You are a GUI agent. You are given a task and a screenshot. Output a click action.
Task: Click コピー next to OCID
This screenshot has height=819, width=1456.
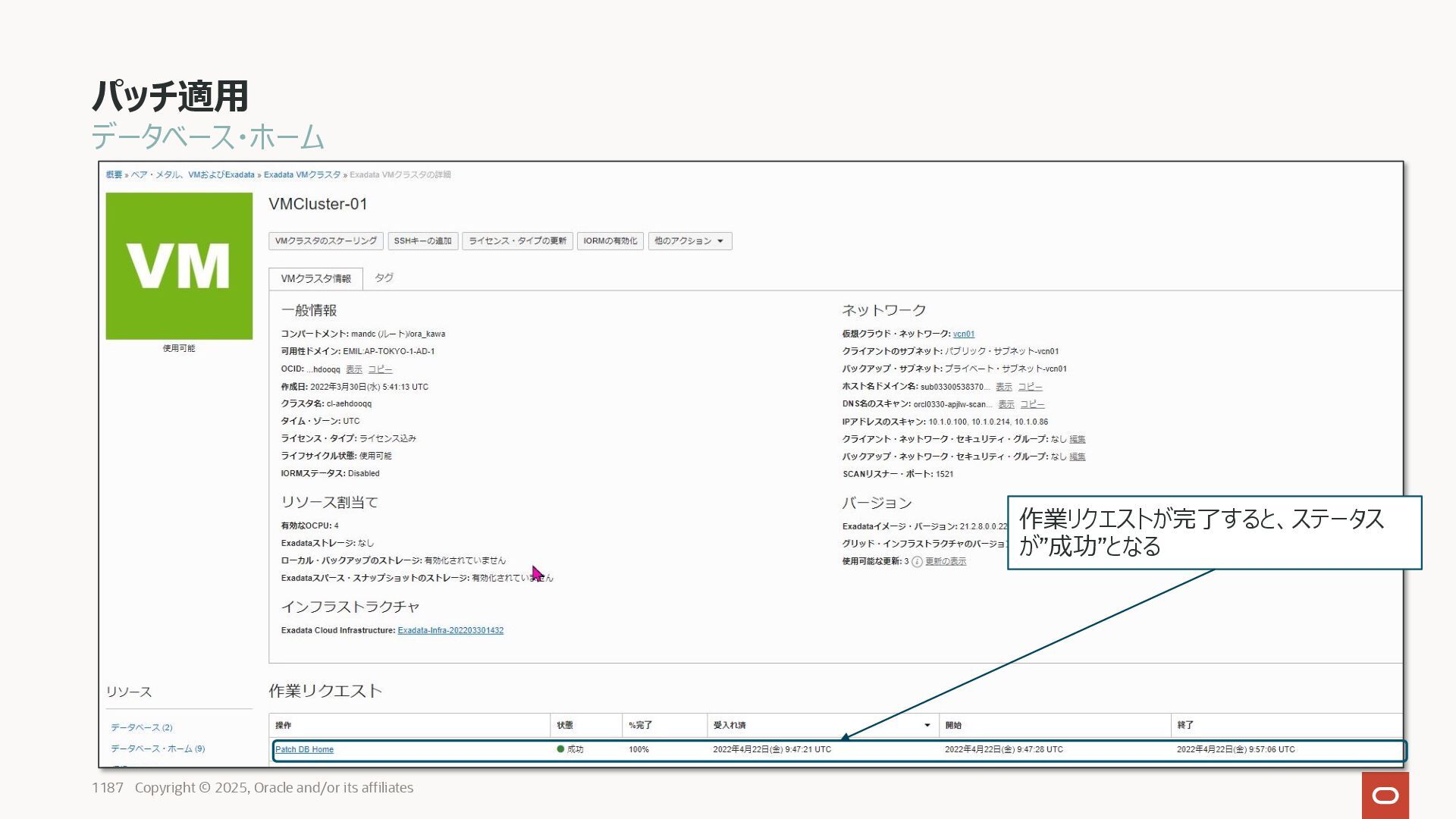click(x=380, y=369)
